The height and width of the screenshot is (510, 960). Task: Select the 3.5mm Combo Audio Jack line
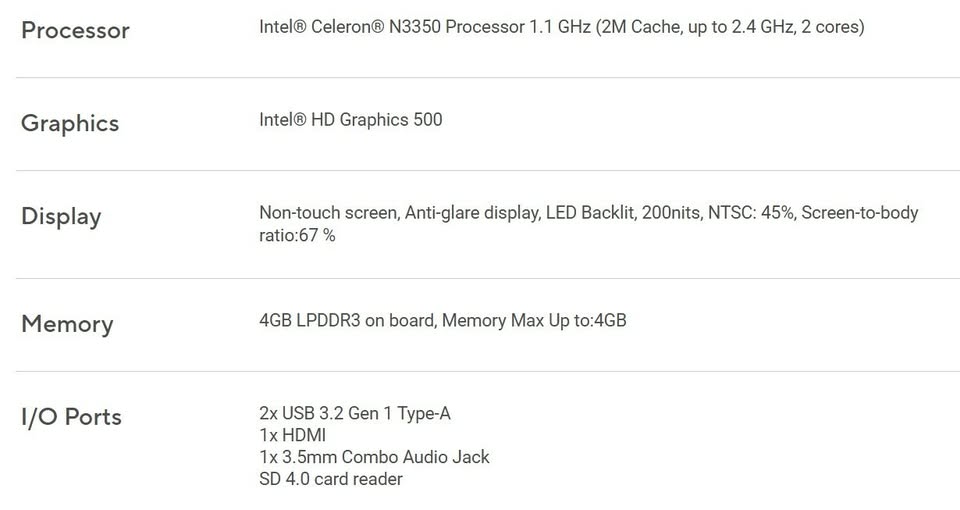374,457
